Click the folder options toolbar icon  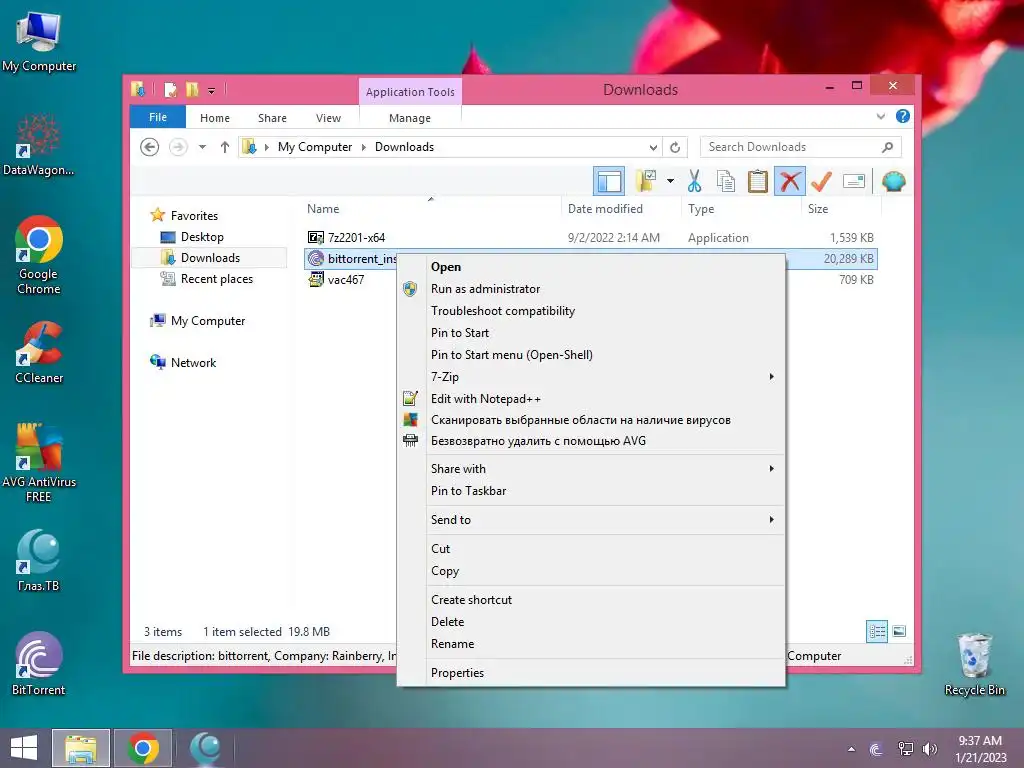coord(646,182)
